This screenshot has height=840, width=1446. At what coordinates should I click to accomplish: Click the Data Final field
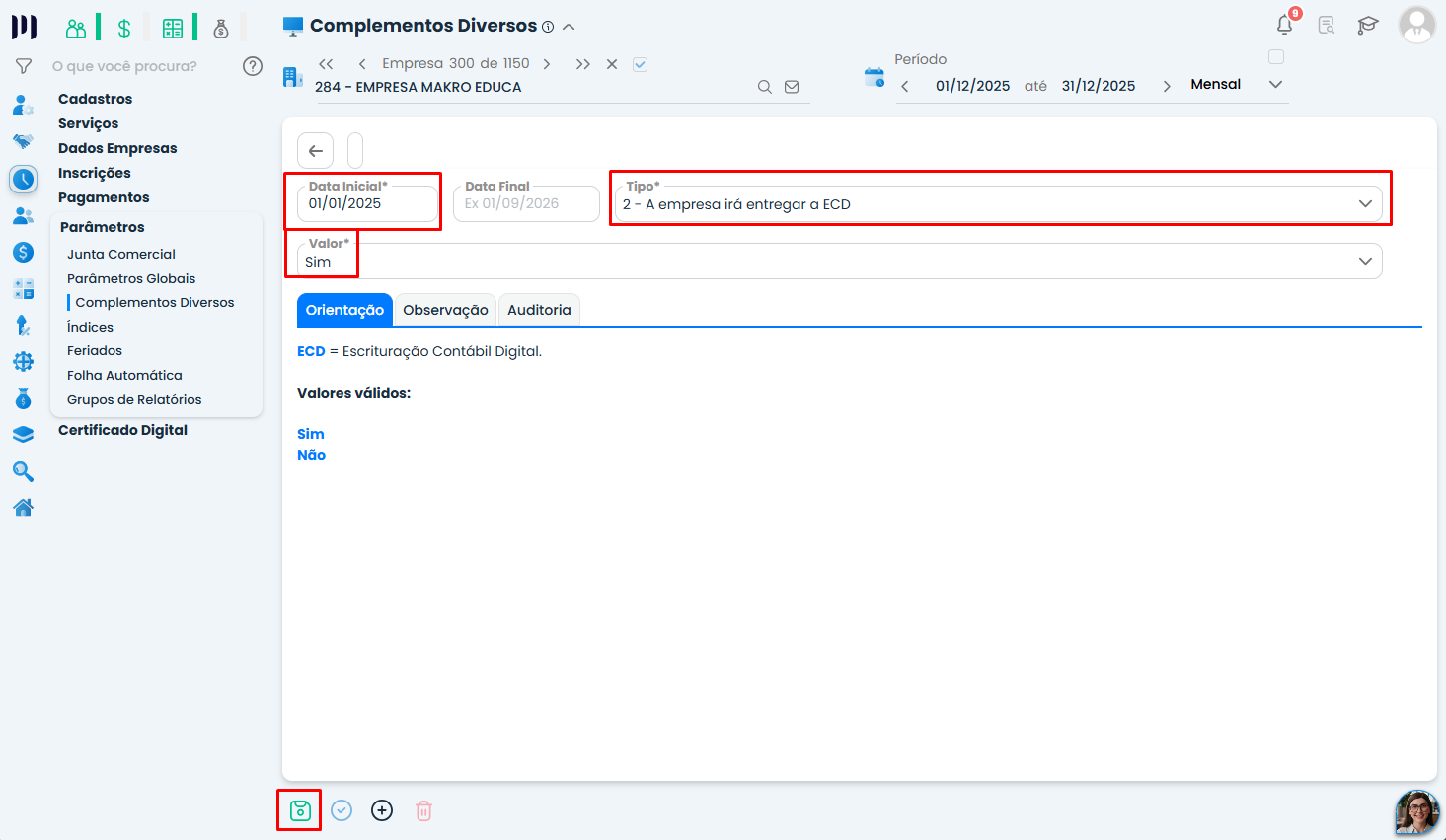pos(526,203)
